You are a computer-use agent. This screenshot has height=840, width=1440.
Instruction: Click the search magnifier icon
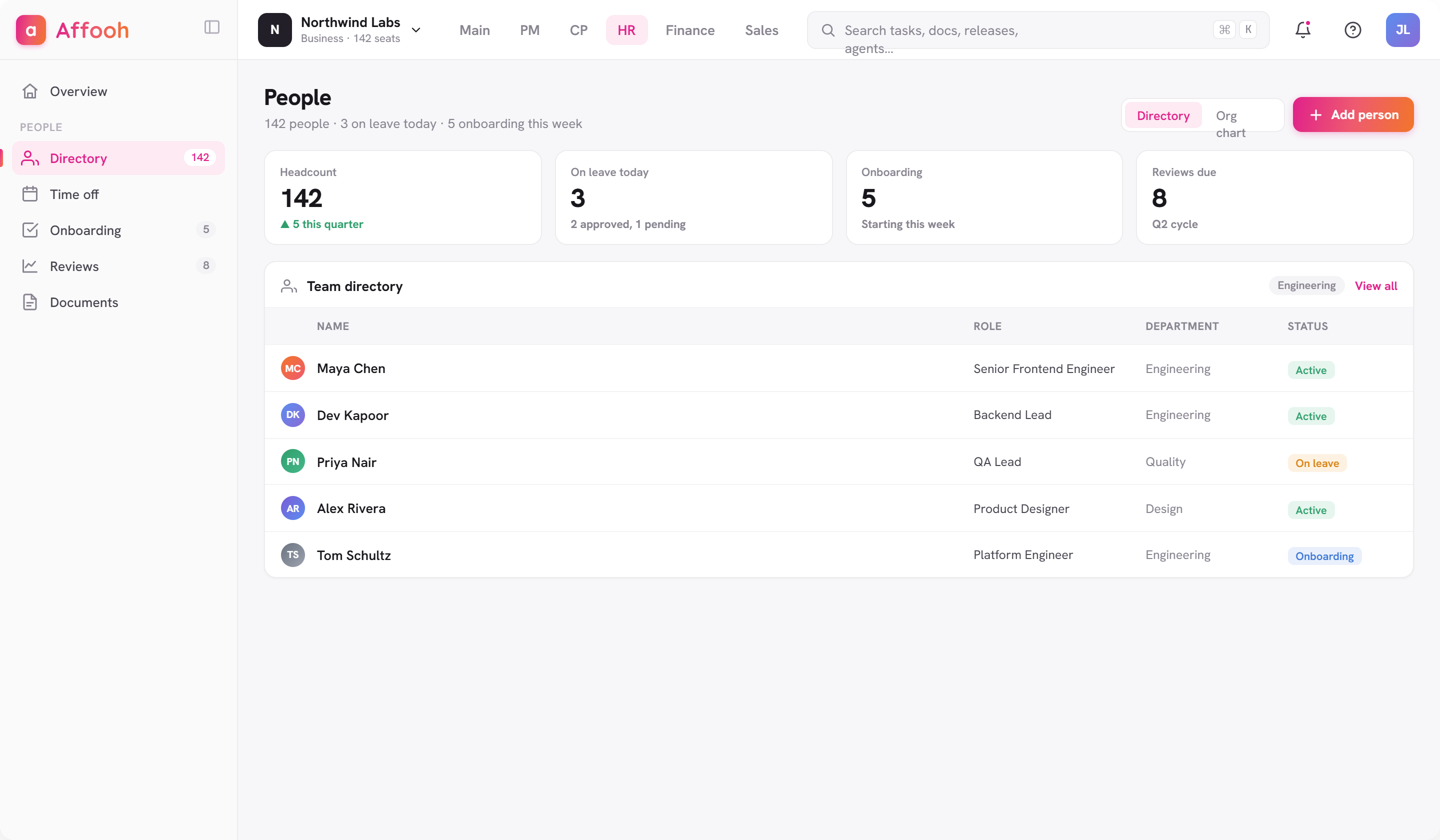click(x=828, y=29)
